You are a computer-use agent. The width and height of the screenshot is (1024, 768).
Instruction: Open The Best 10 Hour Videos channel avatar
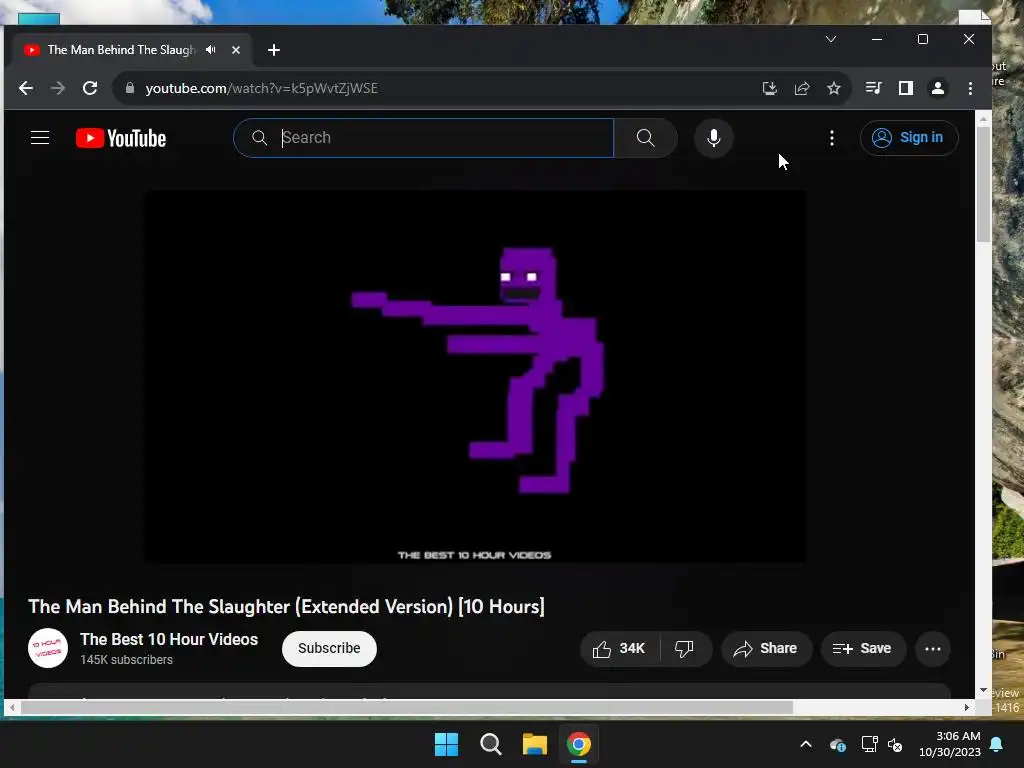[x=48, y=648]
